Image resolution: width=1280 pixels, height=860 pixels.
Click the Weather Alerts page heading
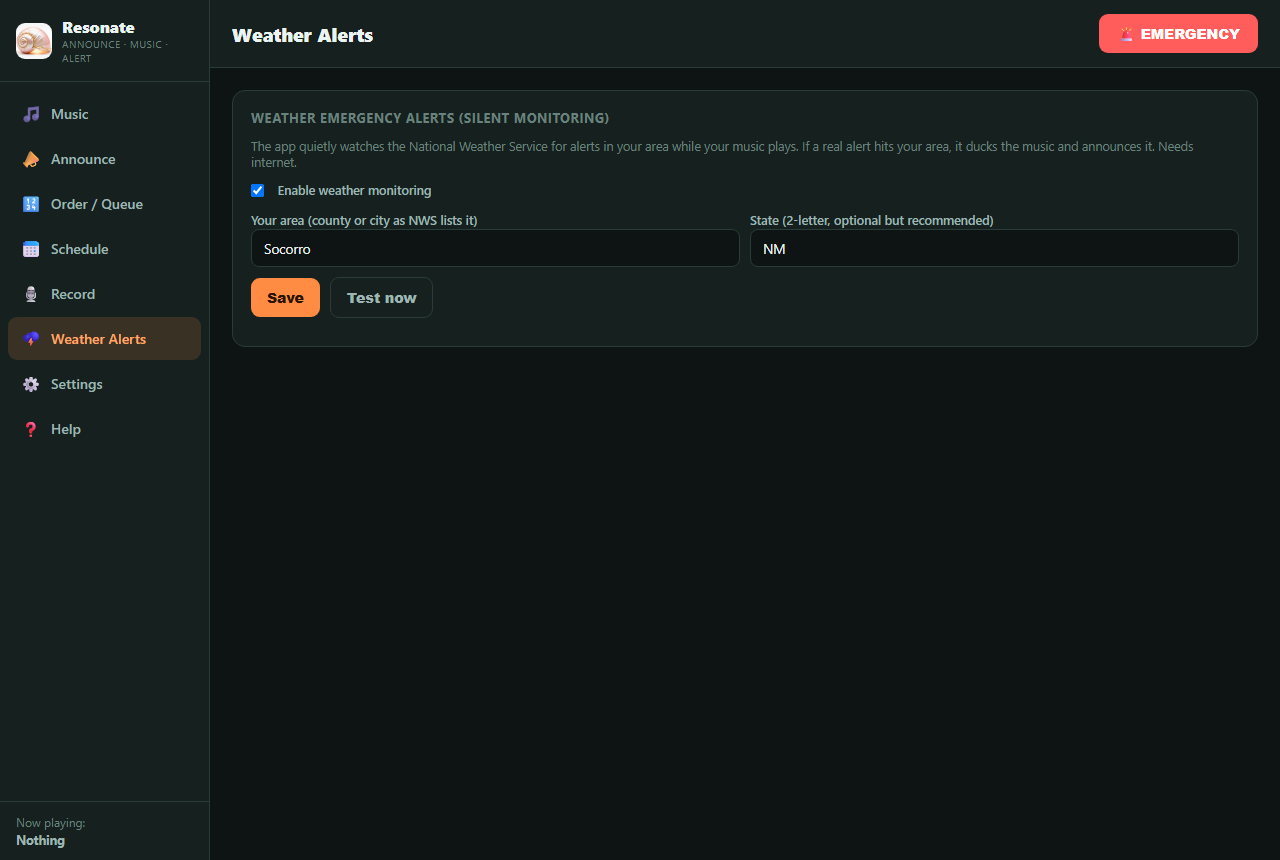click(302, 35)
